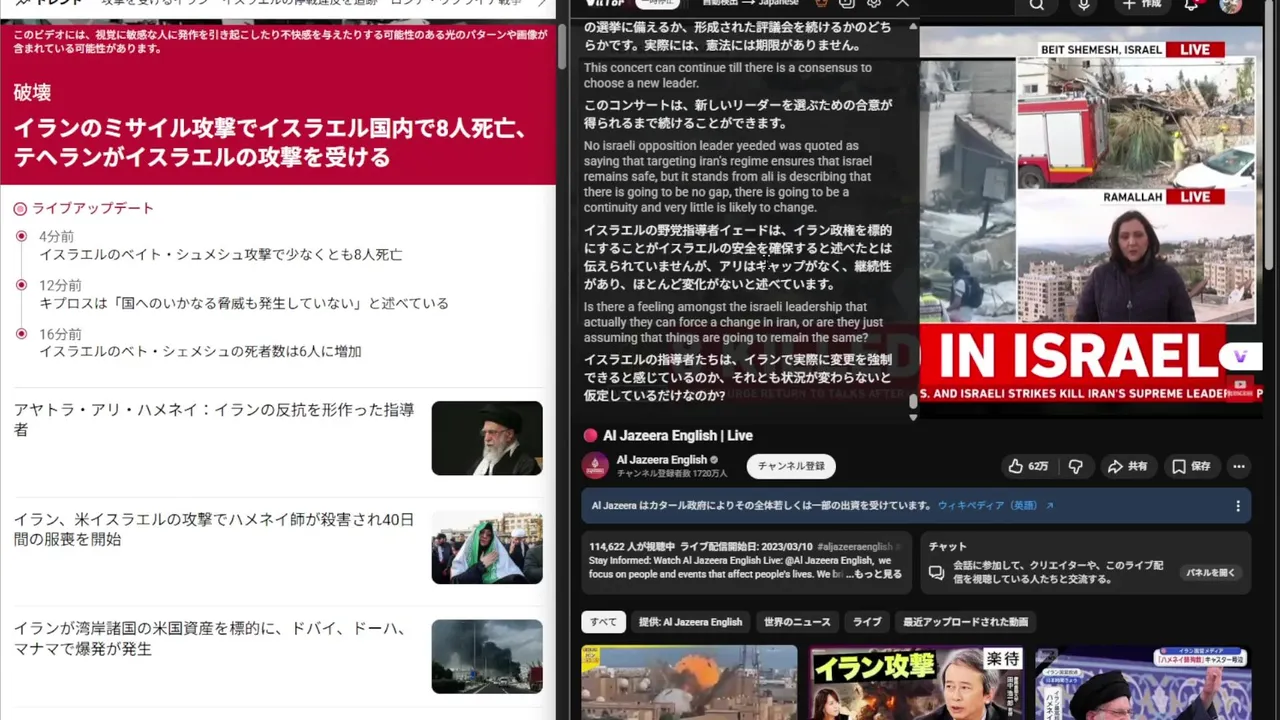
Task: Open the 40日間の服喪 article headline
Action: 213,529
